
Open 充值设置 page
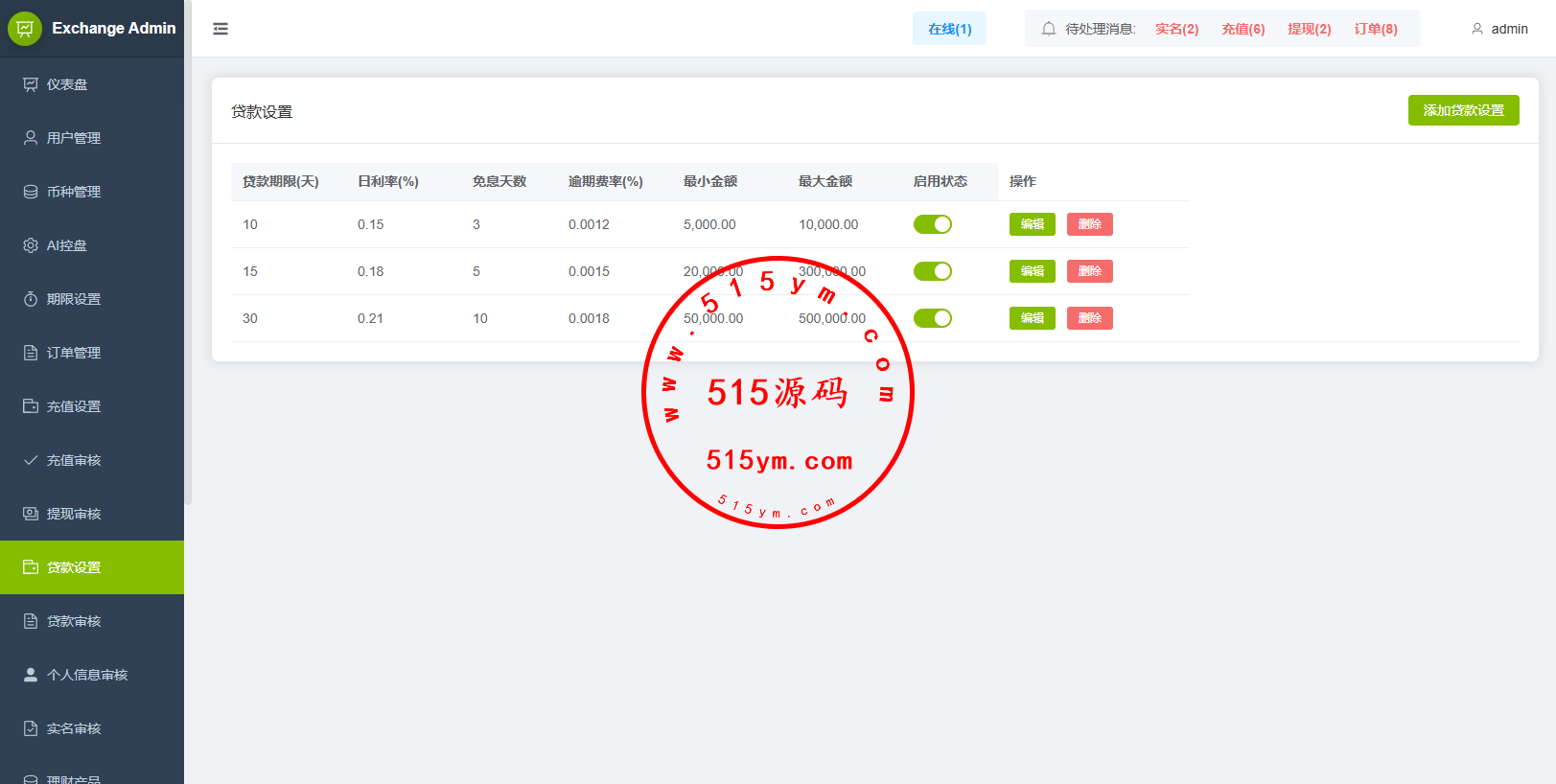pos(92,406)
